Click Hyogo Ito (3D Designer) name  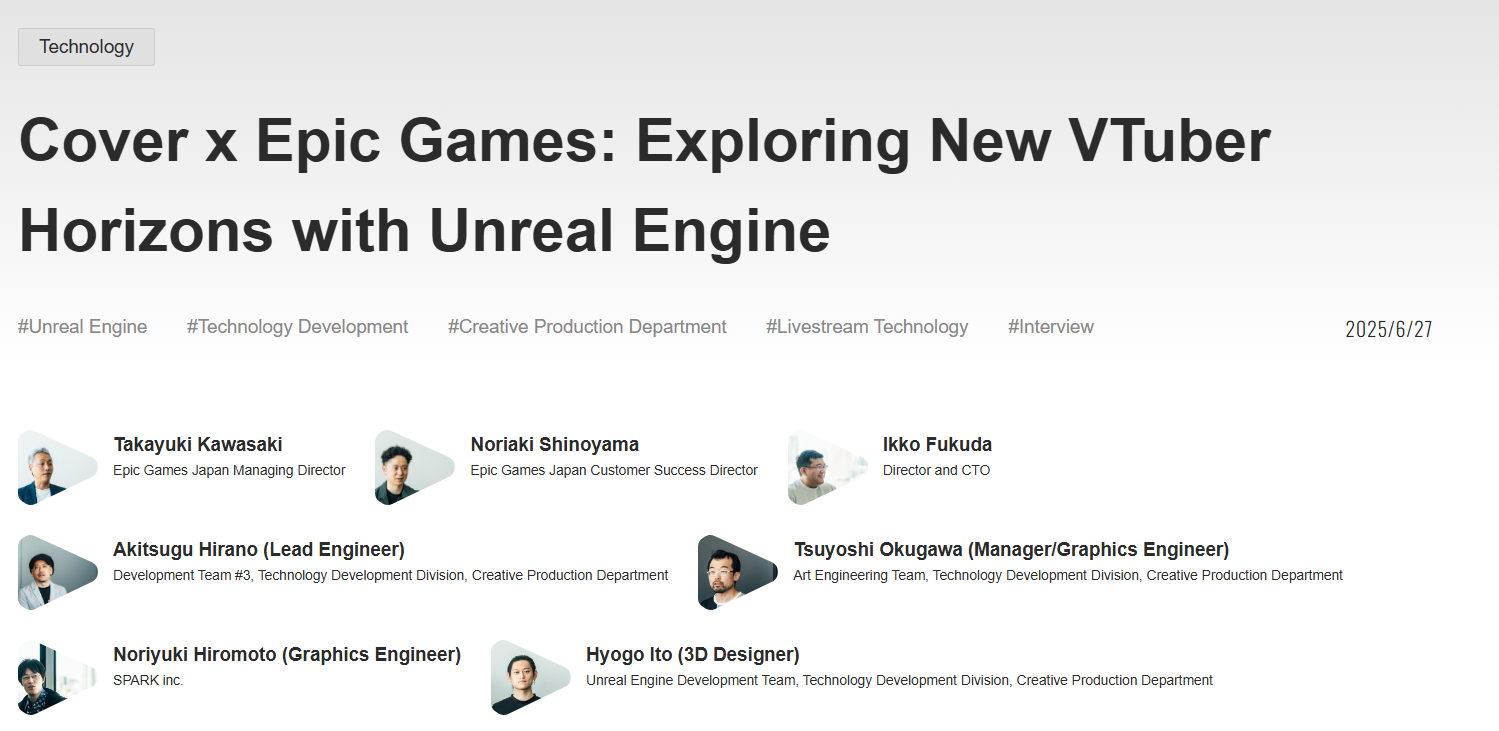(692, 654)
